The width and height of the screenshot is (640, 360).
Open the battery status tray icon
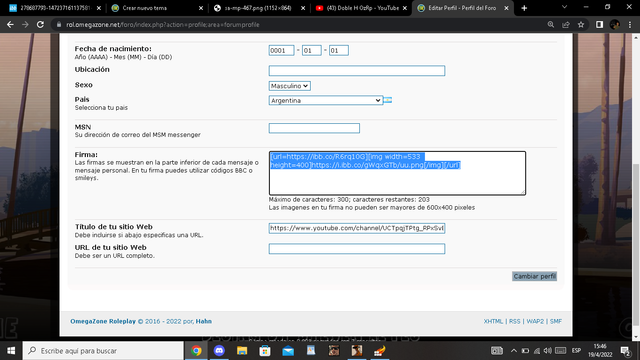[x=525, y=351]
